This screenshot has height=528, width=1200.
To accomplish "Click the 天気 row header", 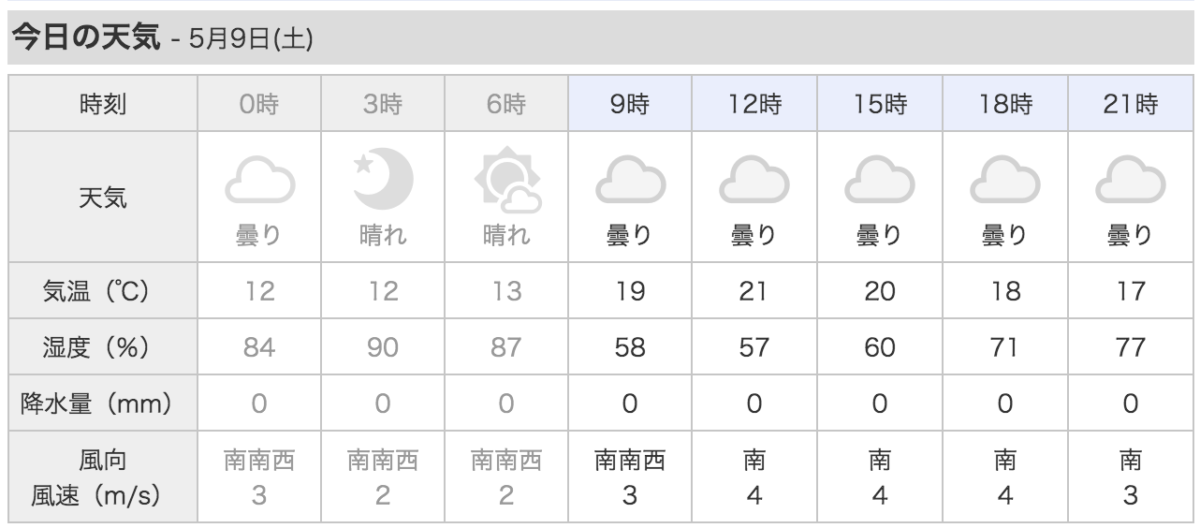I will (103, 197).
